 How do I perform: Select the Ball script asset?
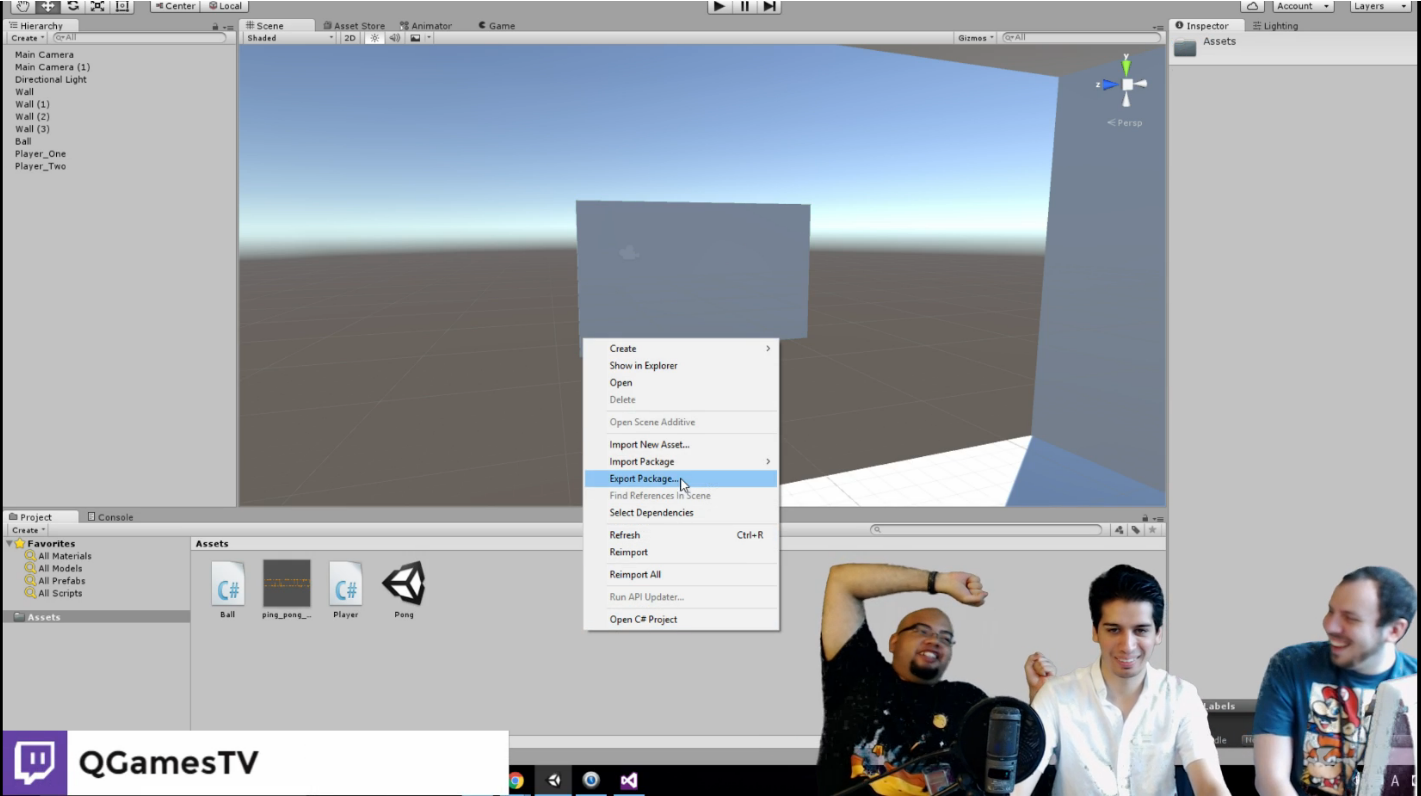[x=228, y=590]
